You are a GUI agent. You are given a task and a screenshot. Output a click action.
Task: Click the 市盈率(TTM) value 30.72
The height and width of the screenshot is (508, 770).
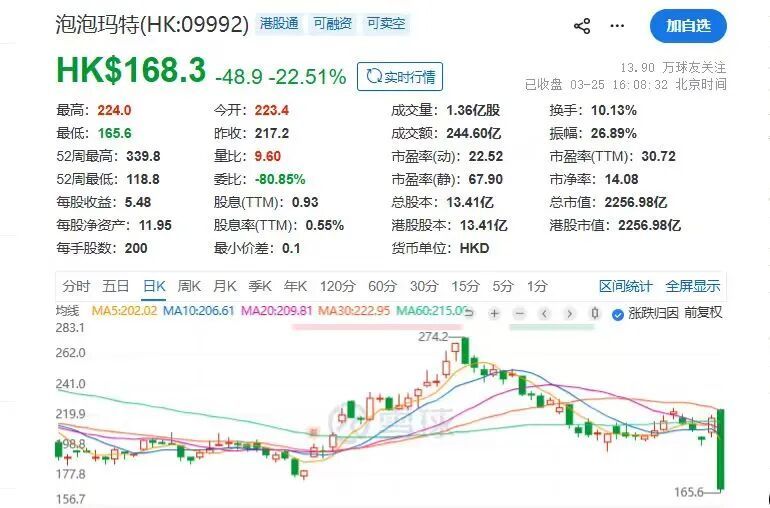658,156
